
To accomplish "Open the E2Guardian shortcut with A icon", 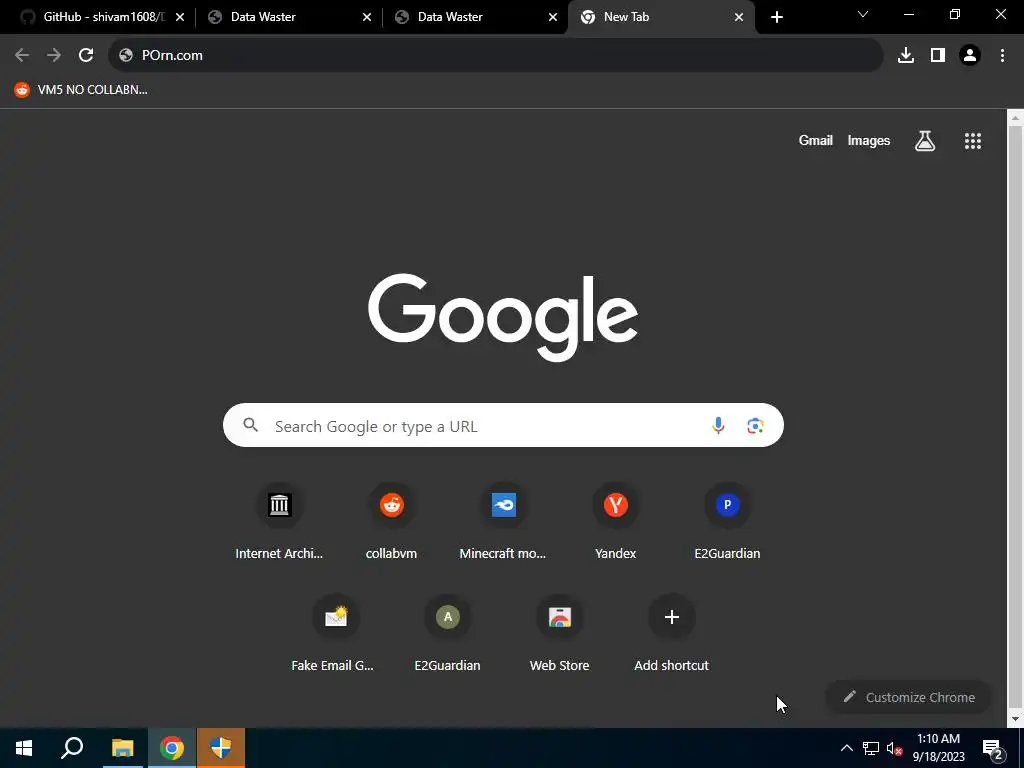I will pyautogui.click(x=447, y=633).
